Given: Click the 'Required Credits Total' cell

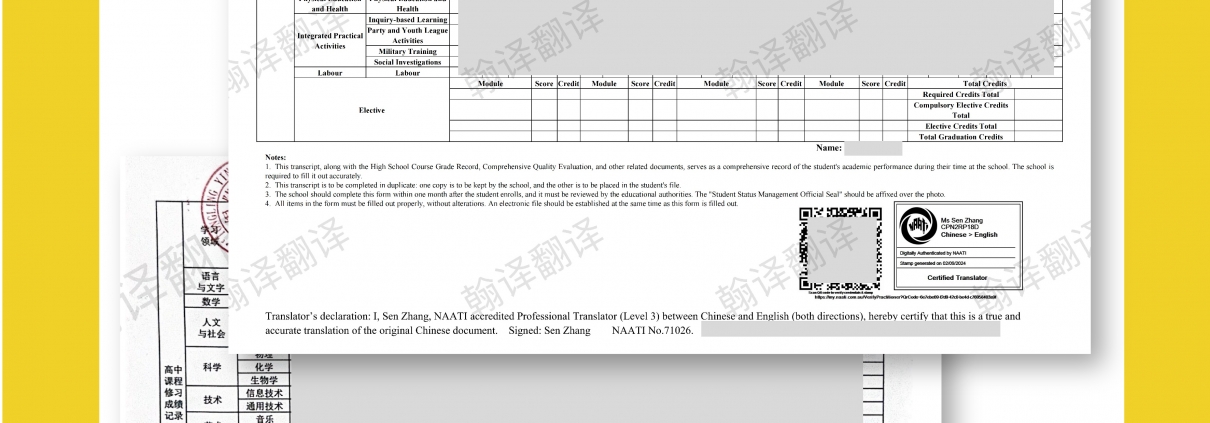Looking at the screenshot, I should point(960,94).
